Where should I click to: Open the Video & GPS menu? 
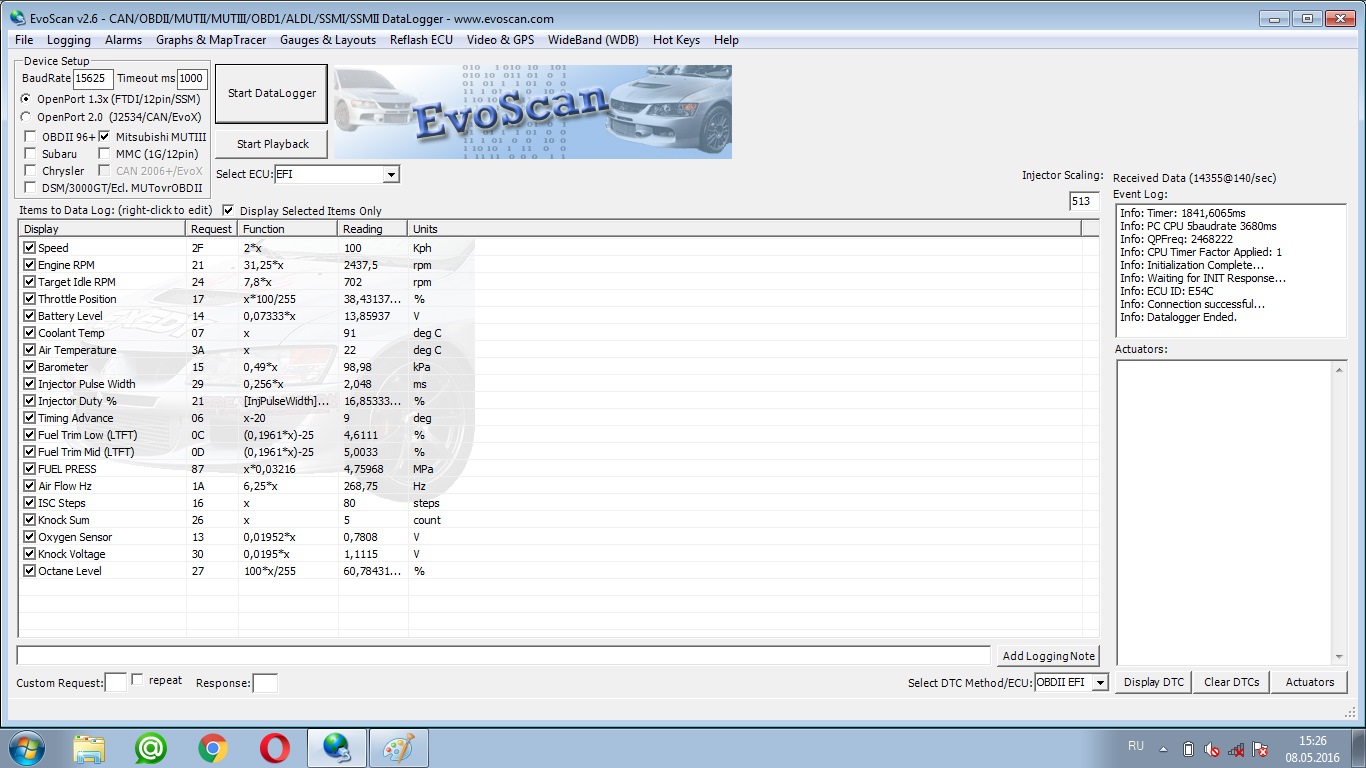point(500,40)
